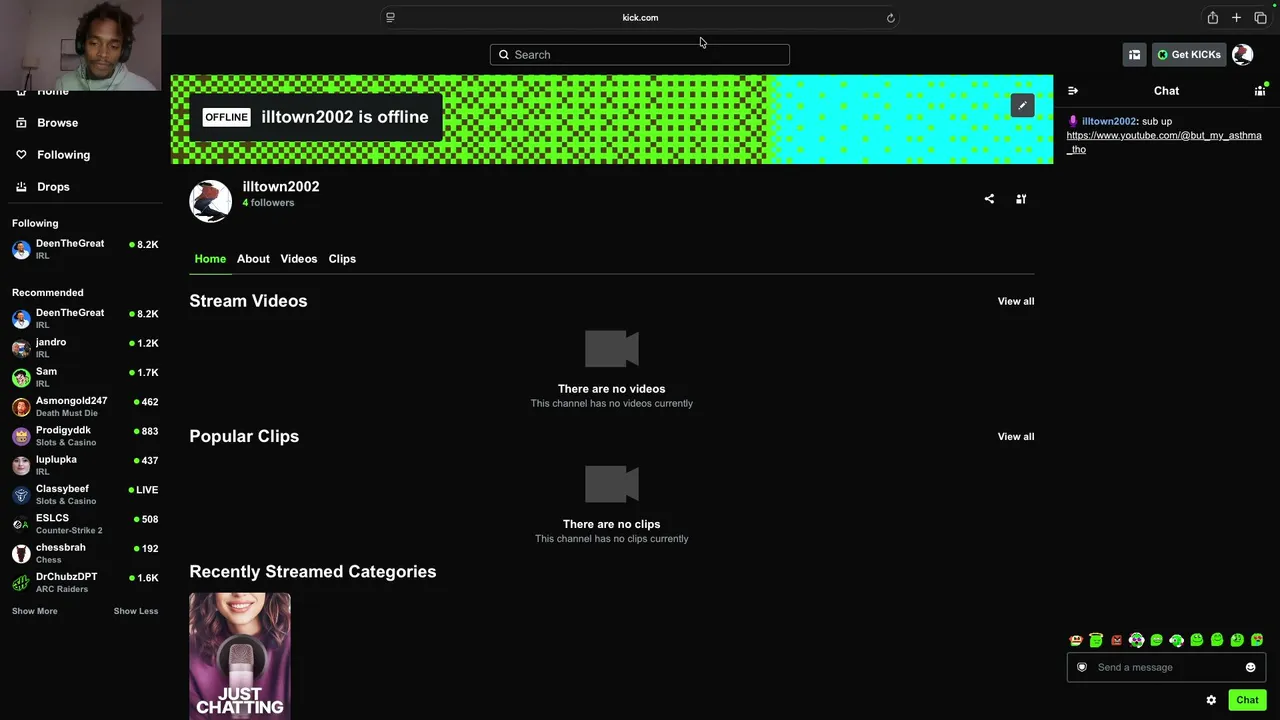
Task: Reload the kick.com page
Action: pos(890,18)
